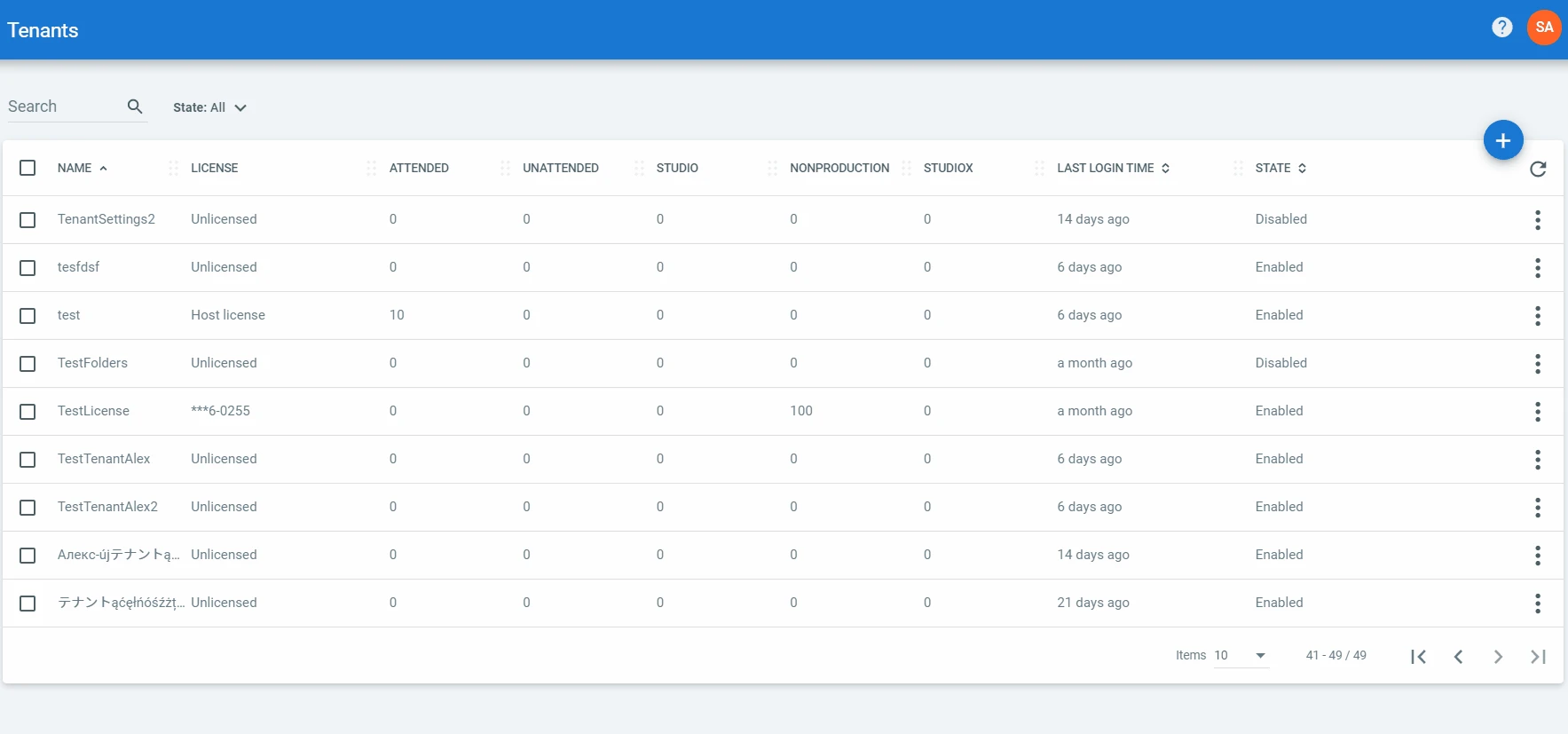Open more actions for TestTenantAlex2
The image size is (1568, 734).
click(1538, 508)
